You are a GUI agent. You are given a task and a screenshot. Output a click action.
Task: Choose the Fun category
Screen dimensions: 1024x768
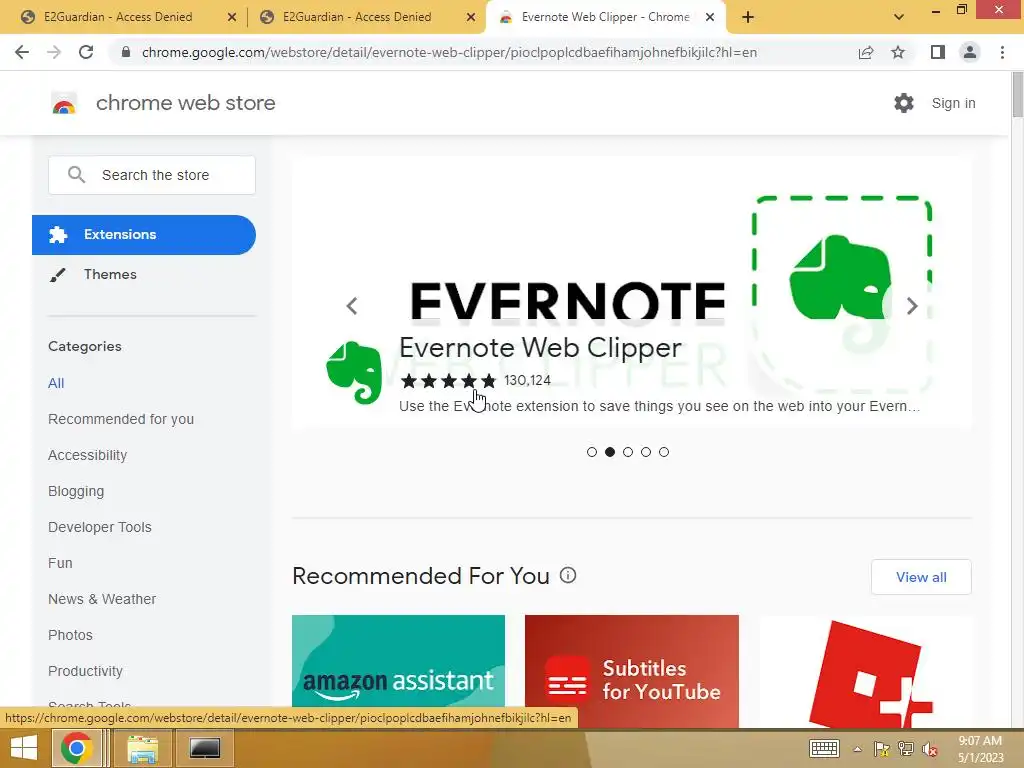click(x=60, y=563)
